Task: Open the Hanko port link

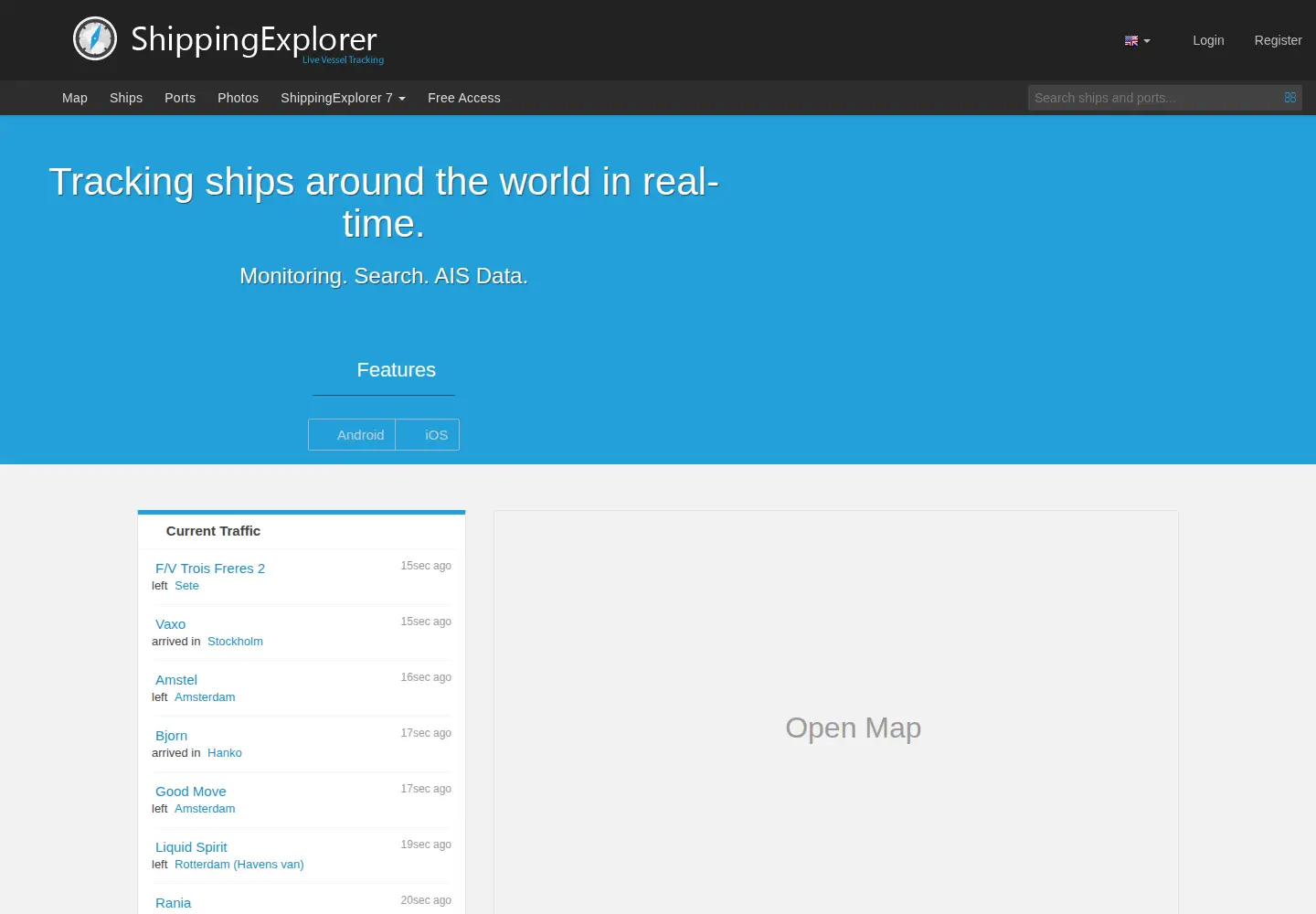Action: [225, 753]
